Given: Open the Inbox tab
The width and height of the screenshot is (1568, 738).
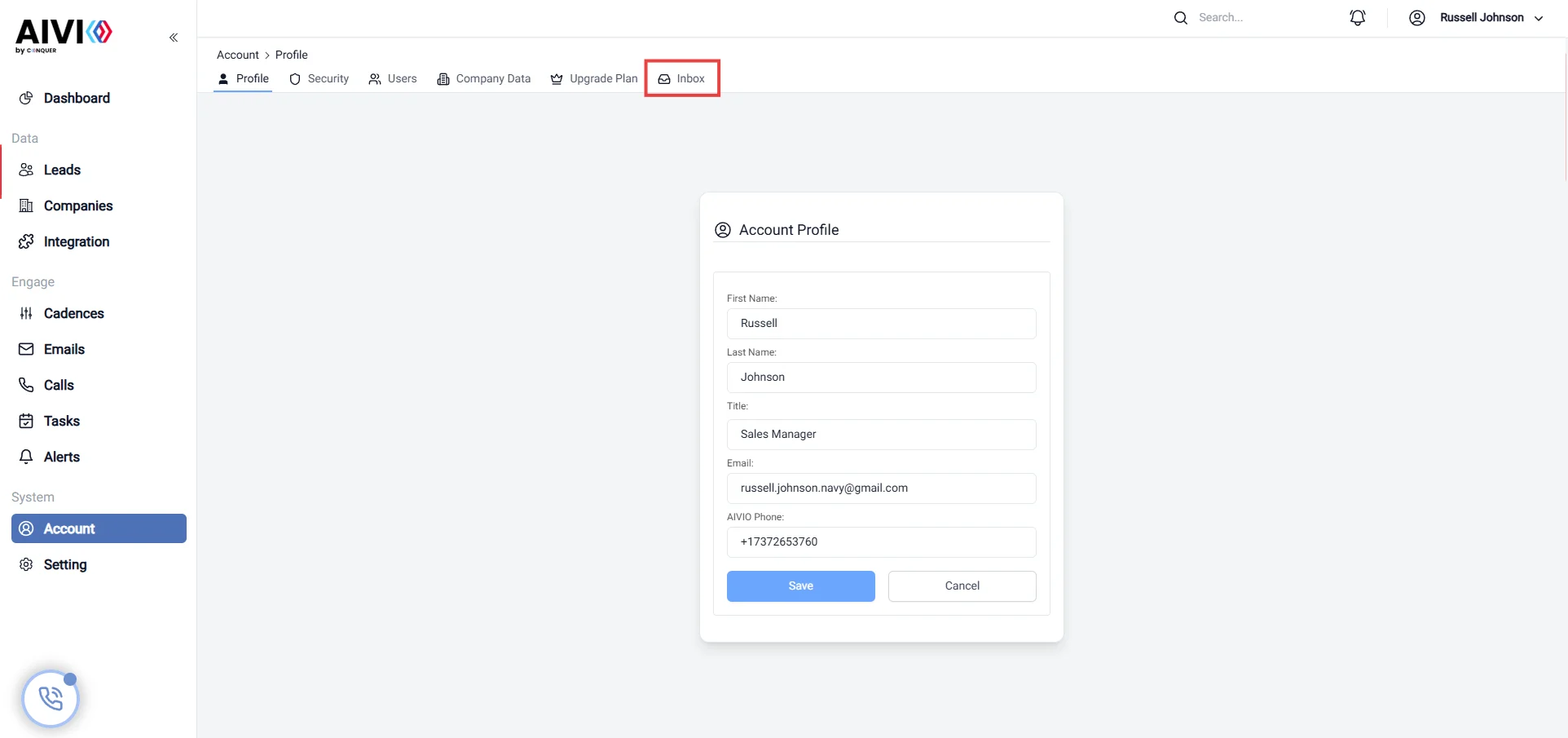Looking at the screenshot, I should coord(682,79).
